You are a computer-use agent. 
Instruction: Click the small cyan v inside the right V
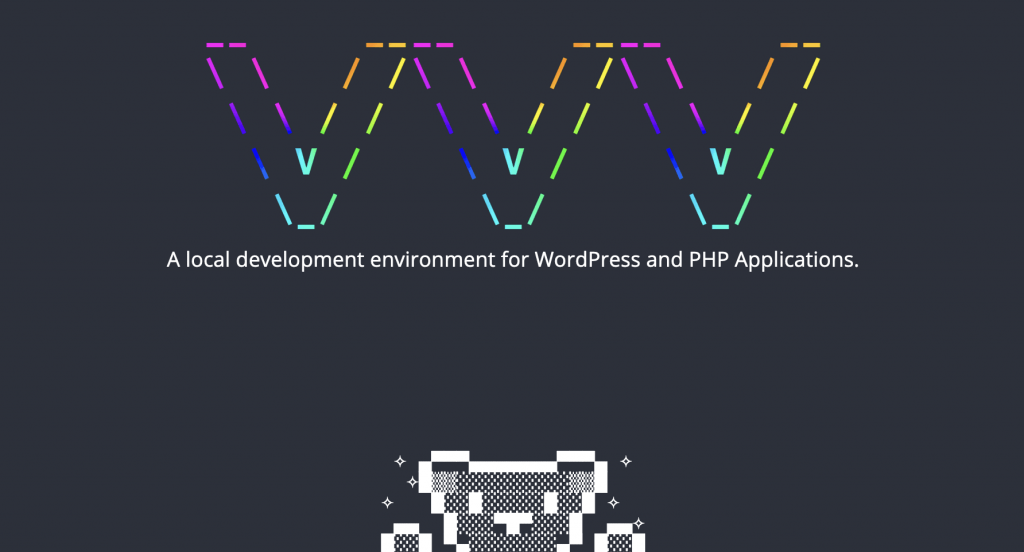click(720, 160)
